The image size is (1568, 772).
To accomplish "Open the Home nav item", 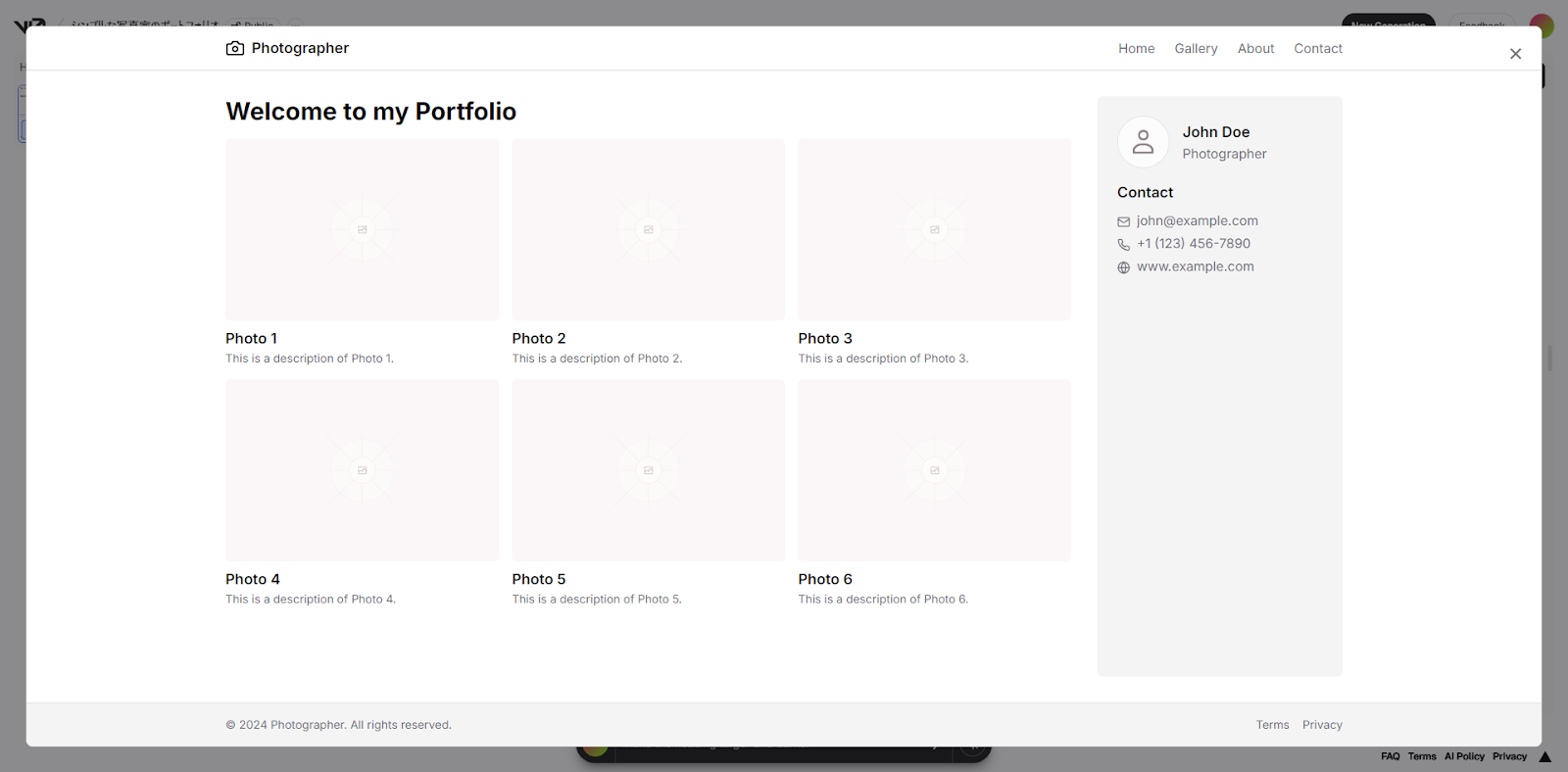I will pos(1136,48).
